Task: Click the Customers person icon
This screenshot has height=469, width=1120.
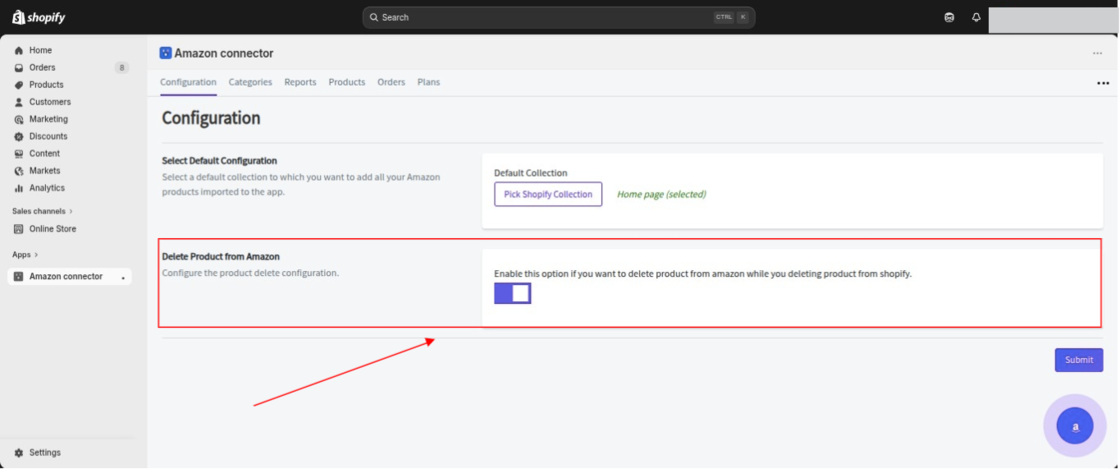Action: point(19,102)
